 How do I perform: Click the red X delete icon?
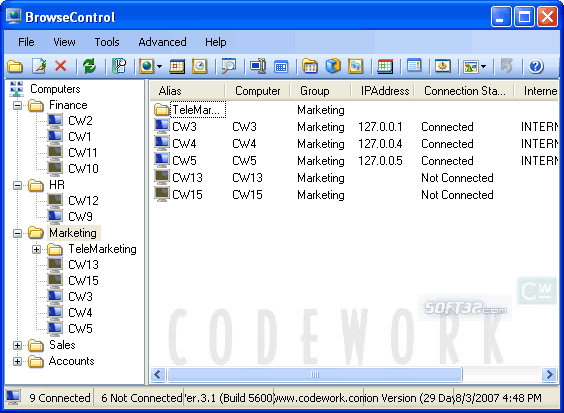click(x=61, y=66)
